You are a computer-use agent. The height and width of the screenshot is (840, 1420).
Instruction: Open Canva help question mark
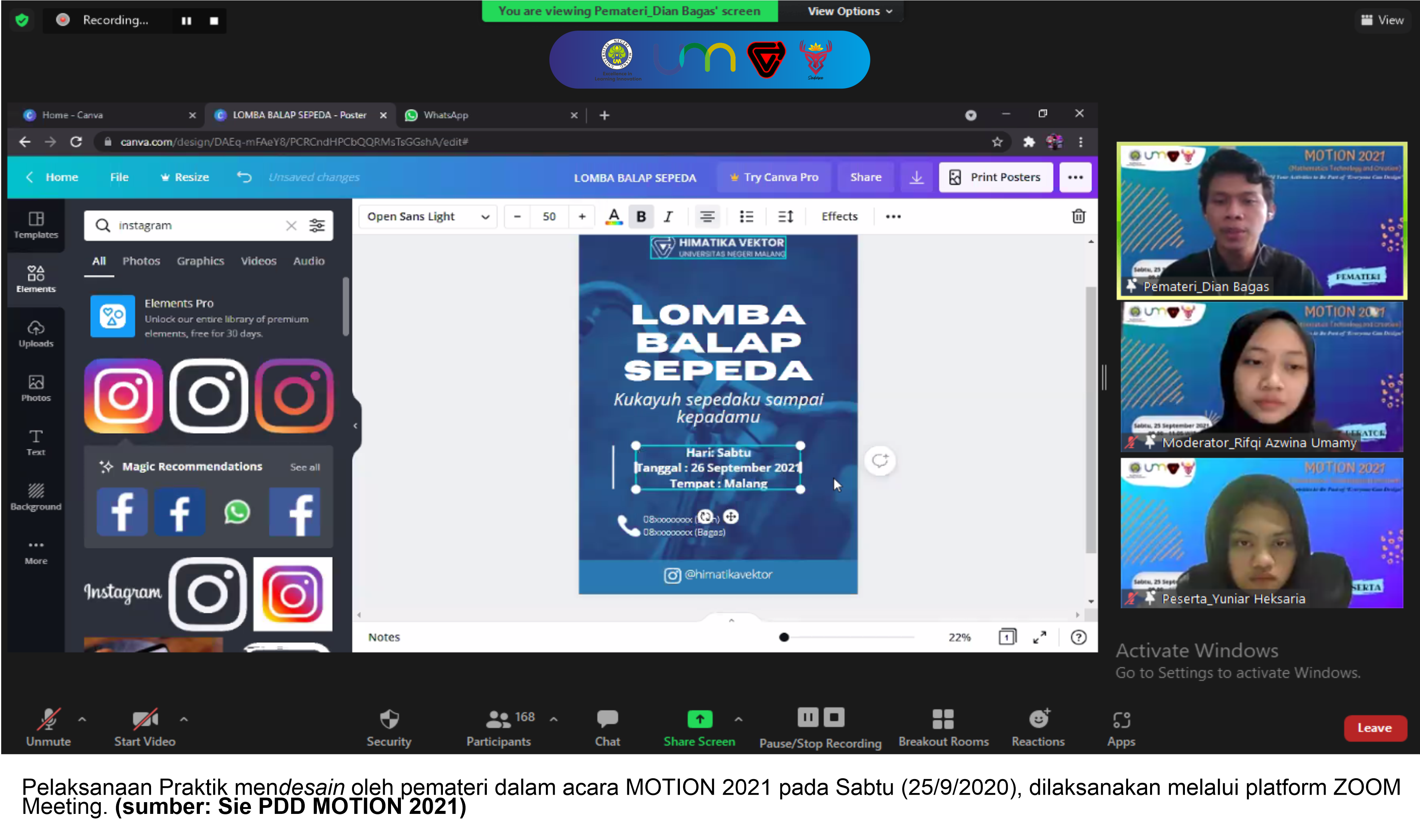coord(1078,637)
